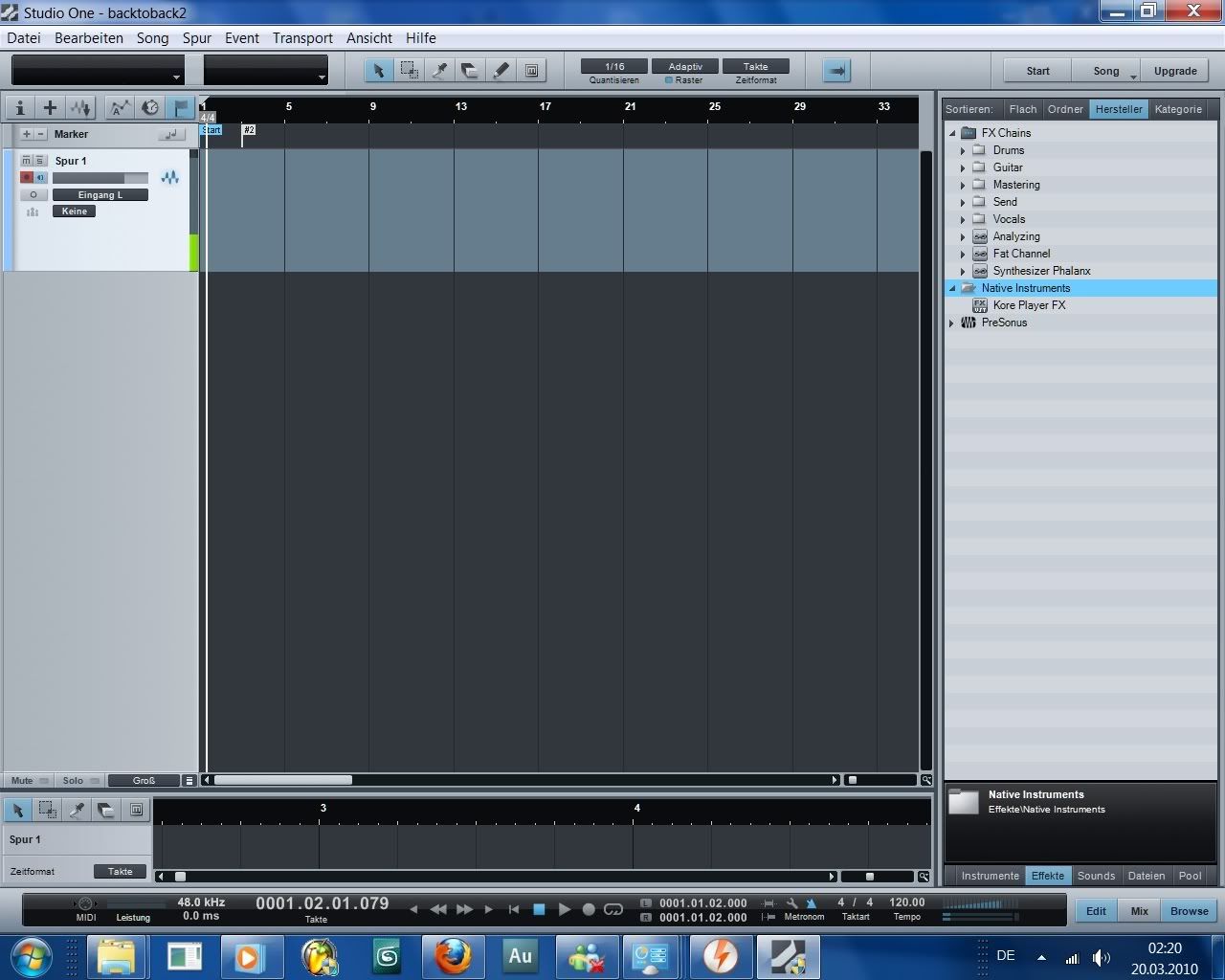The image size is (1225, 980).
Task: Click the blue arrow autoscroll icon
Action: (836, 70)
